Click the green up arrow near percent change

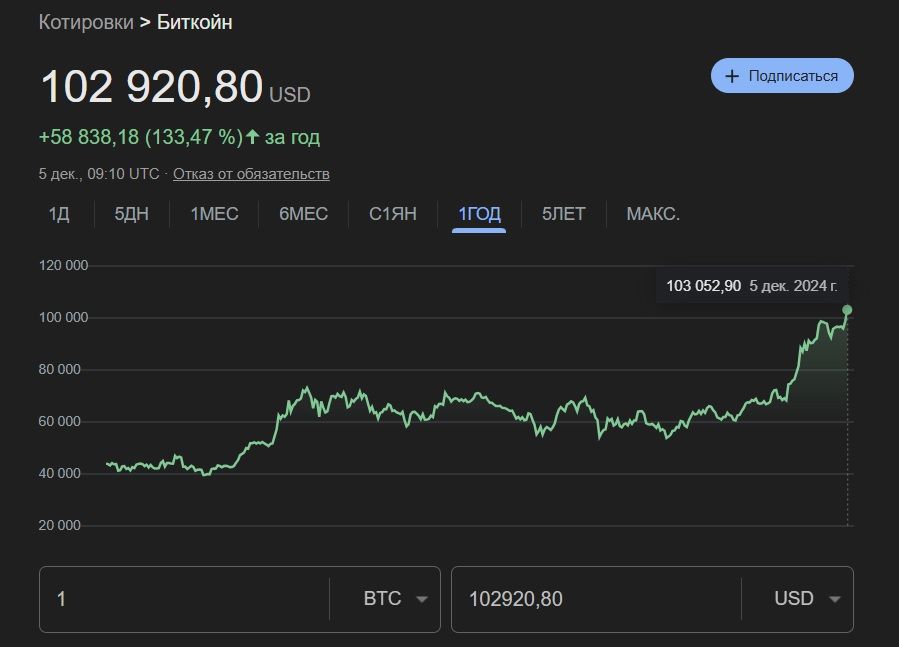[252, 137]
